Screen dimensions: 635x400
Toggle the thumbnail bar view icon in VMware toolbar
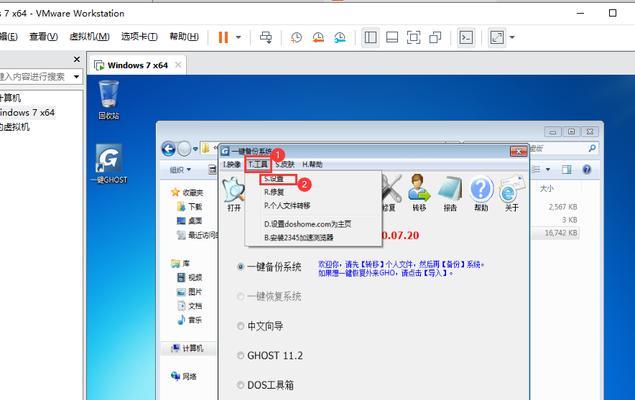coord(392,37)
